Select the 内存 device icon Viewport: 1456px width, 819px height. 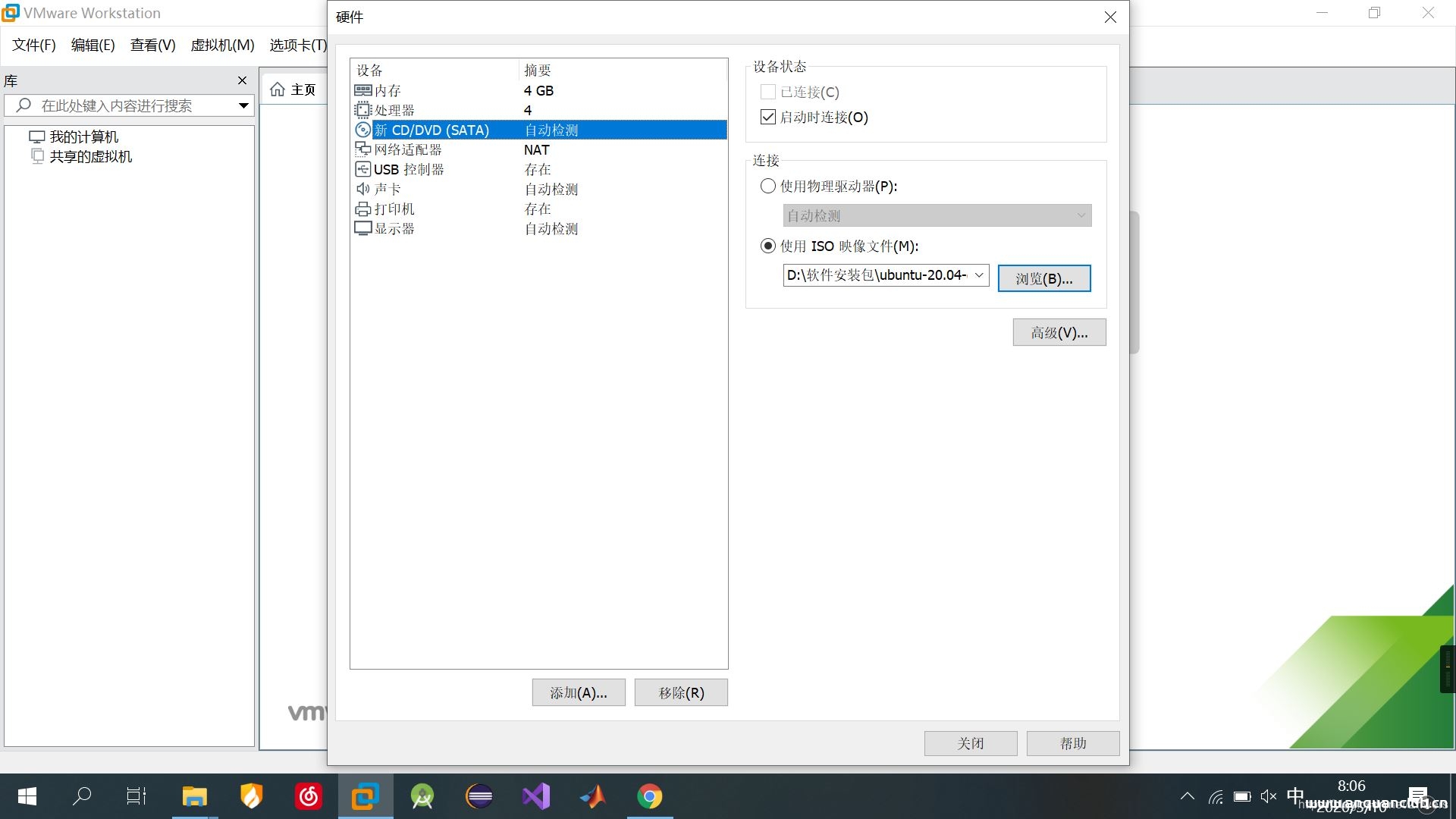(363, 90)
